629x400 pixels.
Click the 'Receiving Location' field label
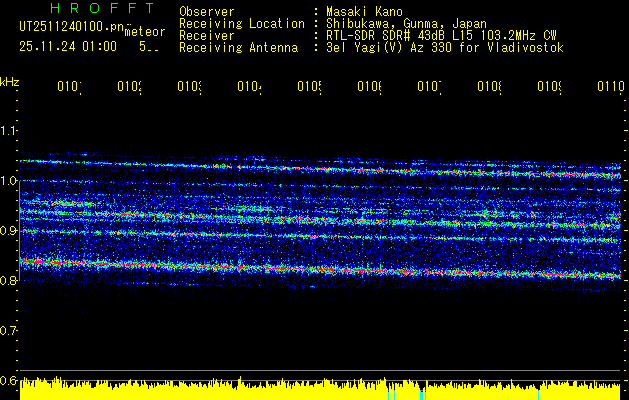[x=242, y=23]
